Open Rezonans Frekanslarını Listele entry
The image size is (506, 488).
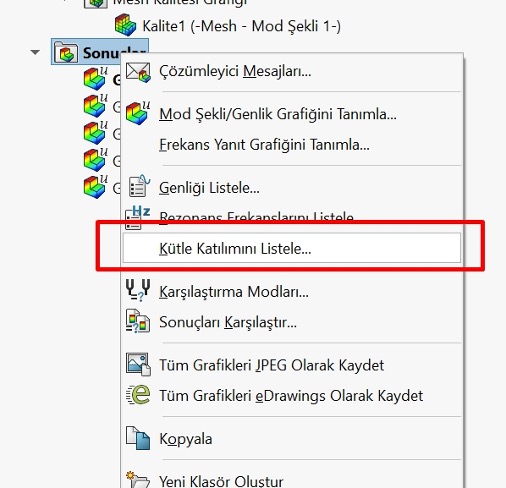click(x=292, y=218)
